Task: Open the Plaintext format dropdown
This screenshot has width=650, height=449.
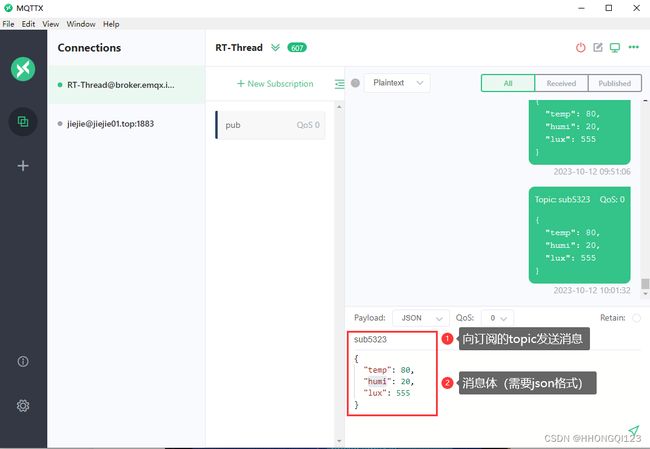Action: [x=397, y=83]
